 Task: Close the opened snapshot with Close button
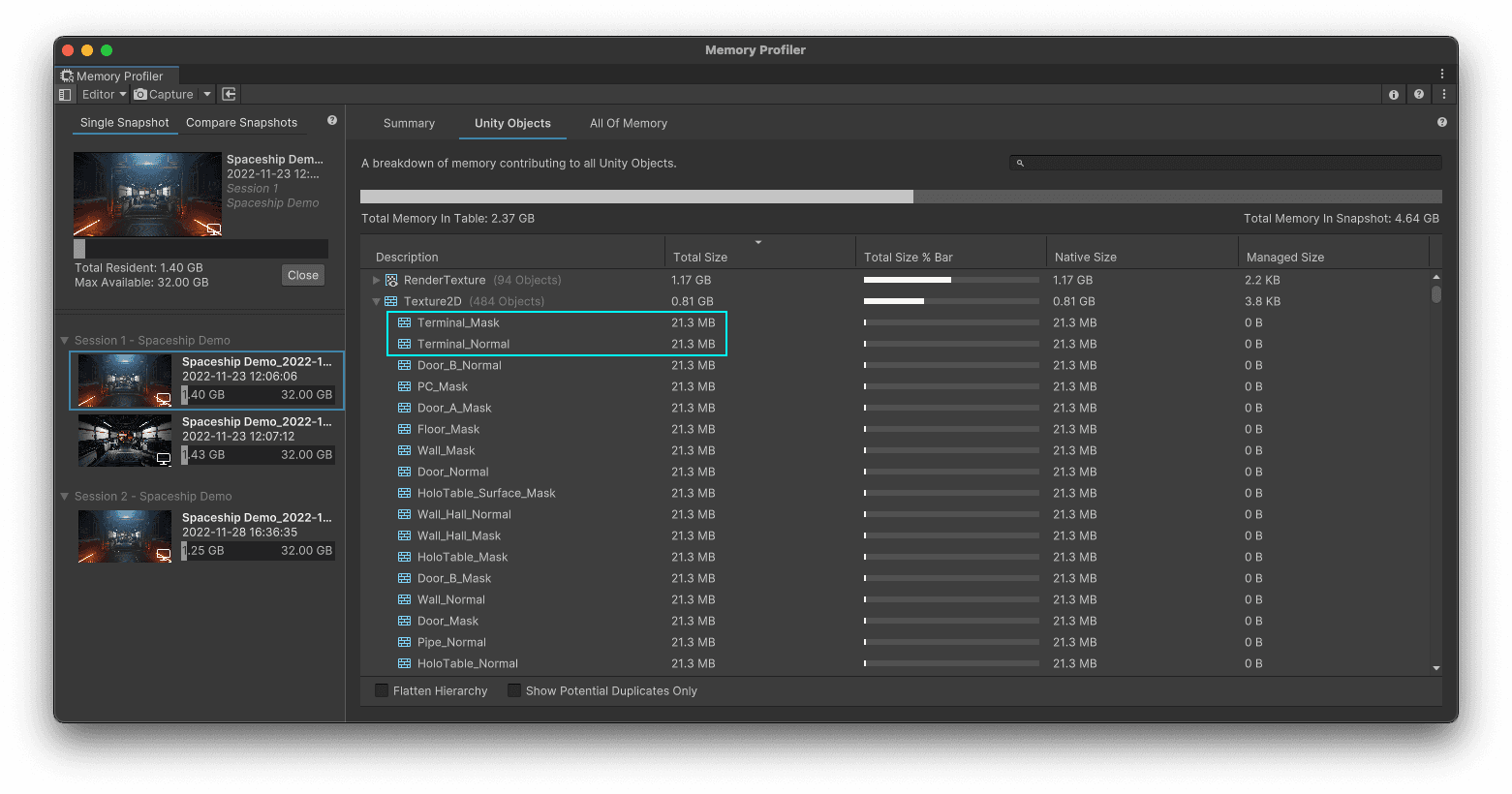pos(303,275)
